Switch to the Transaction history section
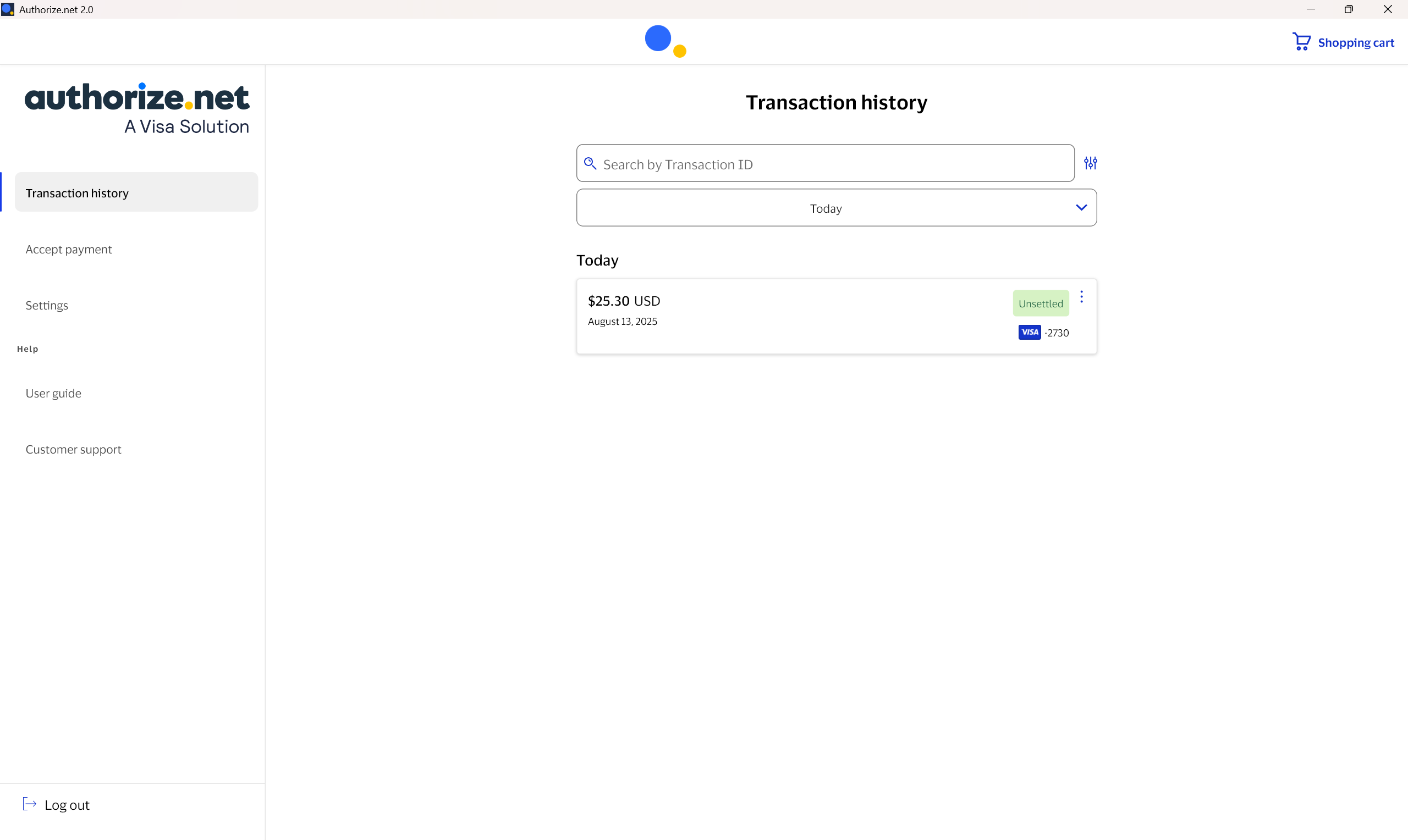 tap(77, 192)
